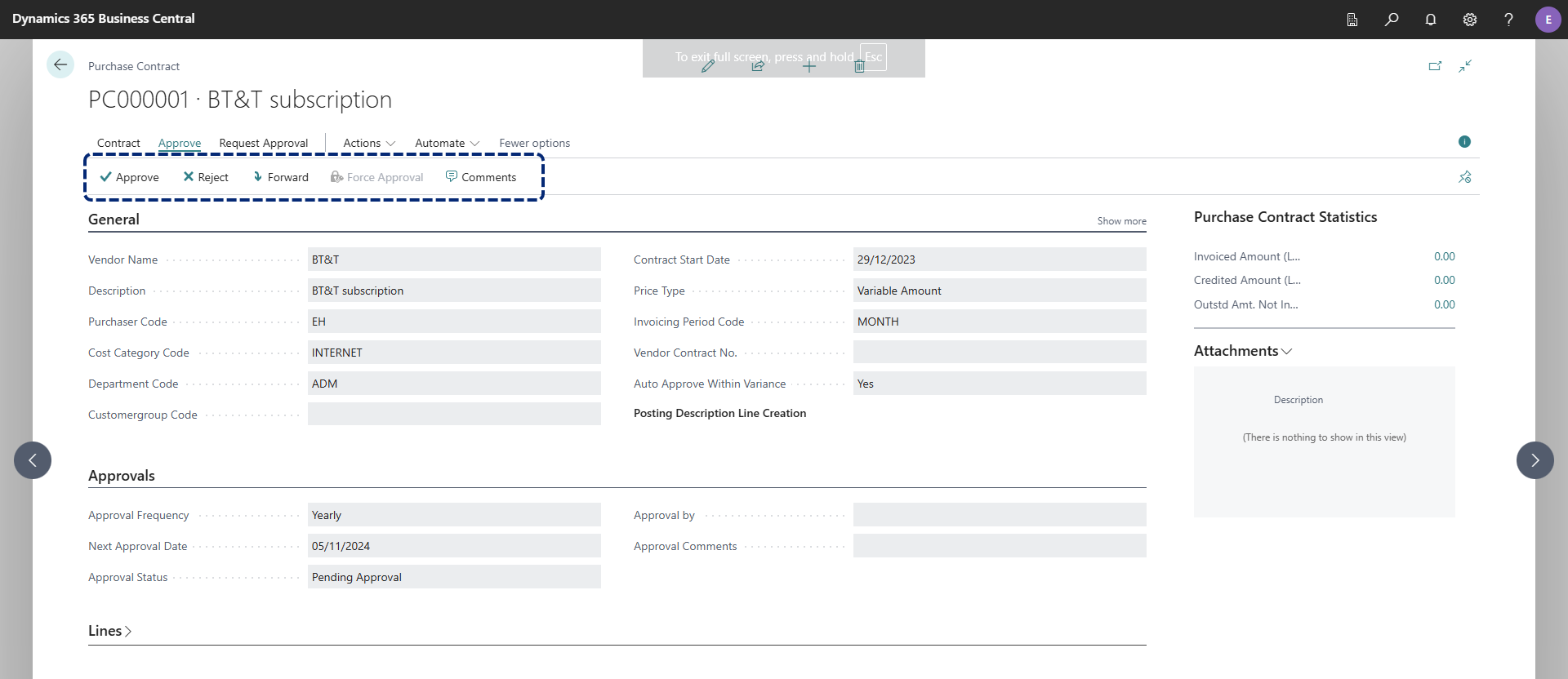Viewport: 1568px width, 679px height.
Task: Click the empty Vendor Contract No. field
Action: point(1000,353)
